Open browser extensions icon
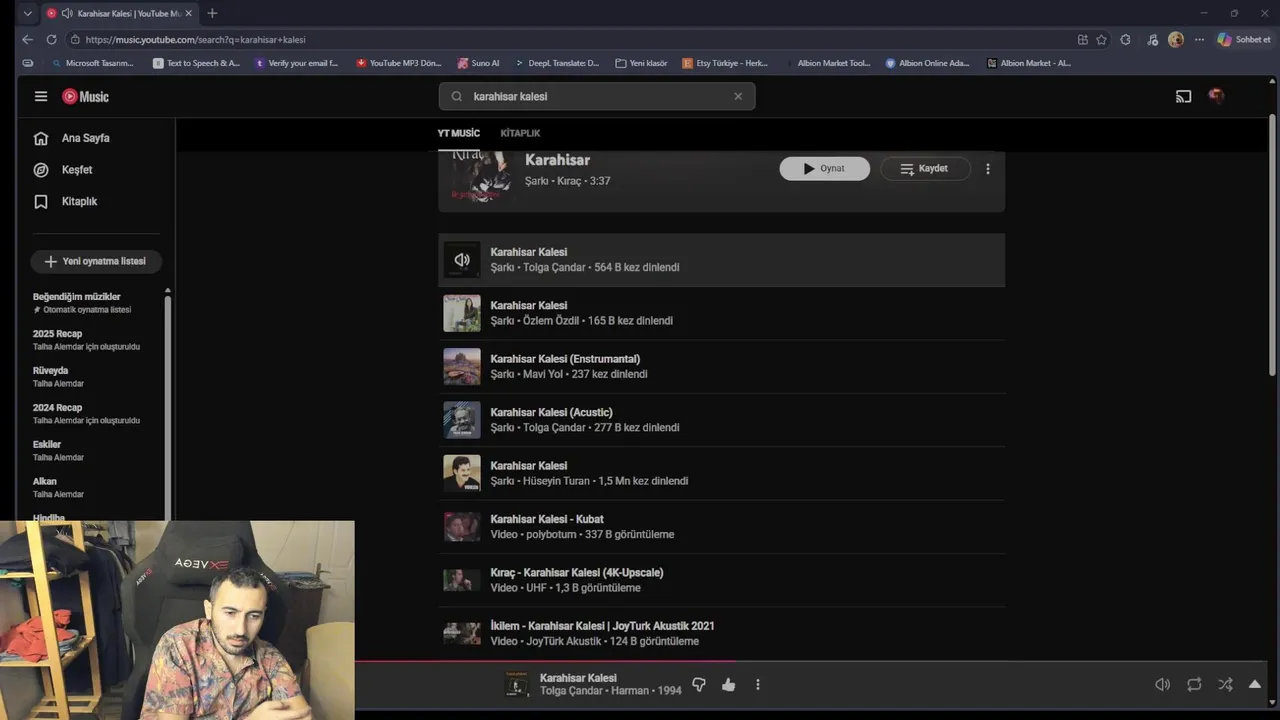This screenshot has width=1280, height=720. pyautogui.click(x=1125, y=40)
